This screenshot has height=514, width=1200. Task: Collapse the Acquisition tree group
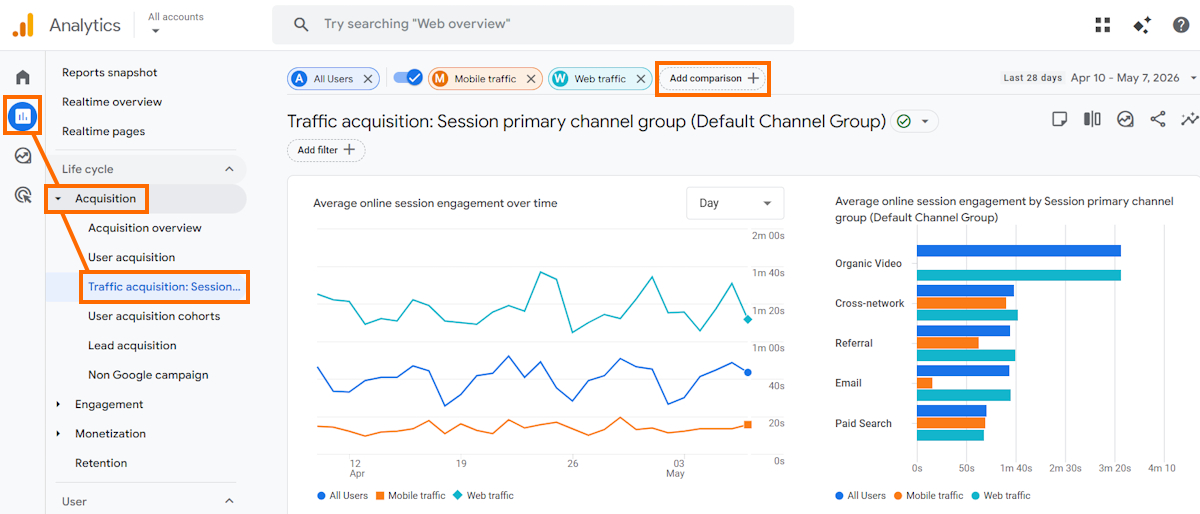coord(58,199)
